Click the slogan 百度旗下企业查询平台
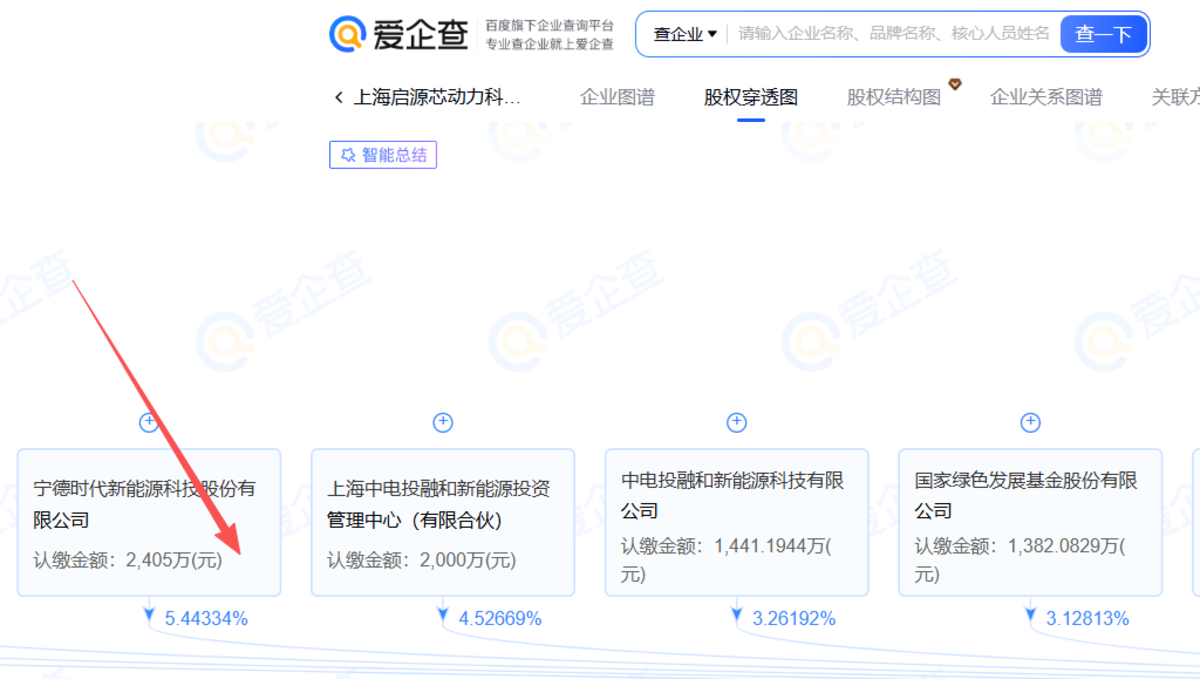Screen dimensions: 1200x679 point(550,25)
